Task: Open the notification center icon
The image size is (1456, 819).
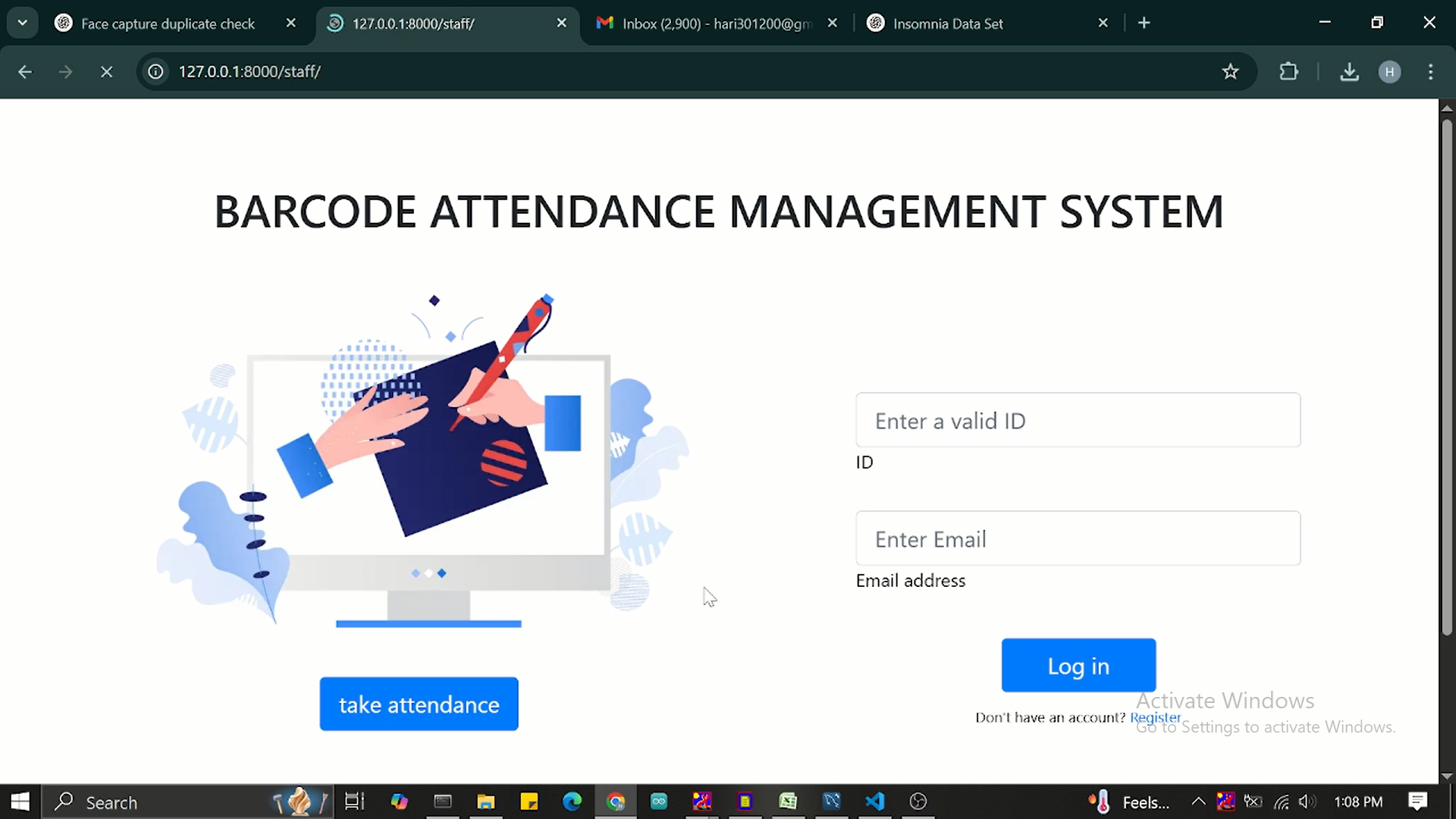Action: coord(1417,802)
